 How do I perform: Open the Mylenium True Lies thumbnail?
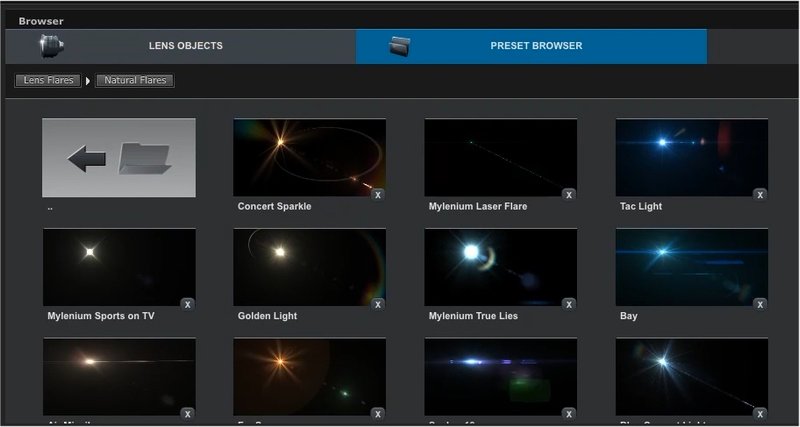coord(501,267)
